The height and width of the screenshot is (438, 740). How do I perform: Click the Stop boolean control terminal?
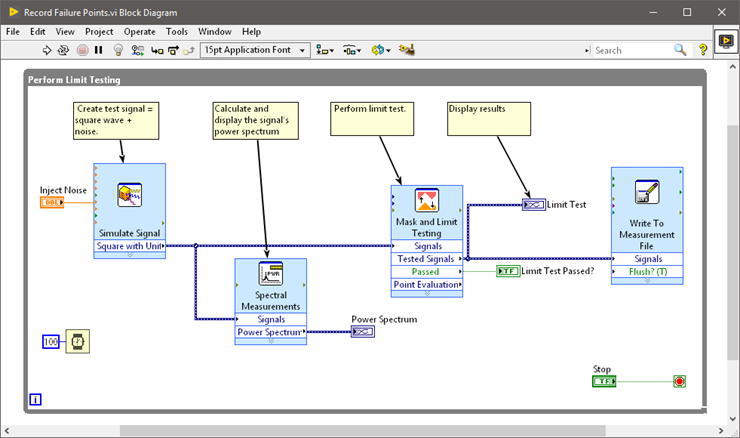tap(604, 381)
